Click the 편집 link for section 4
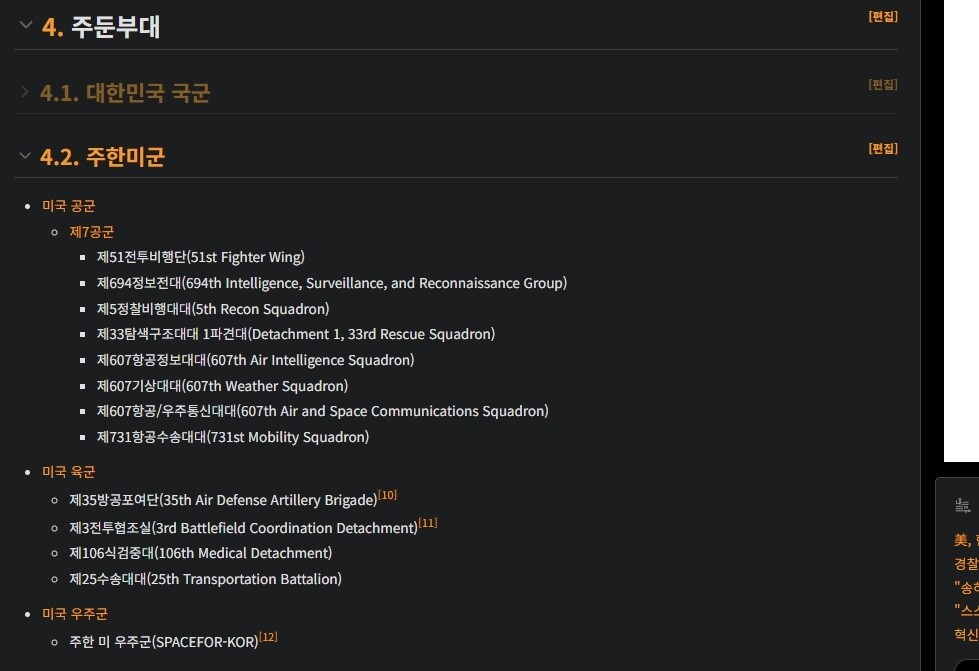 883,17
